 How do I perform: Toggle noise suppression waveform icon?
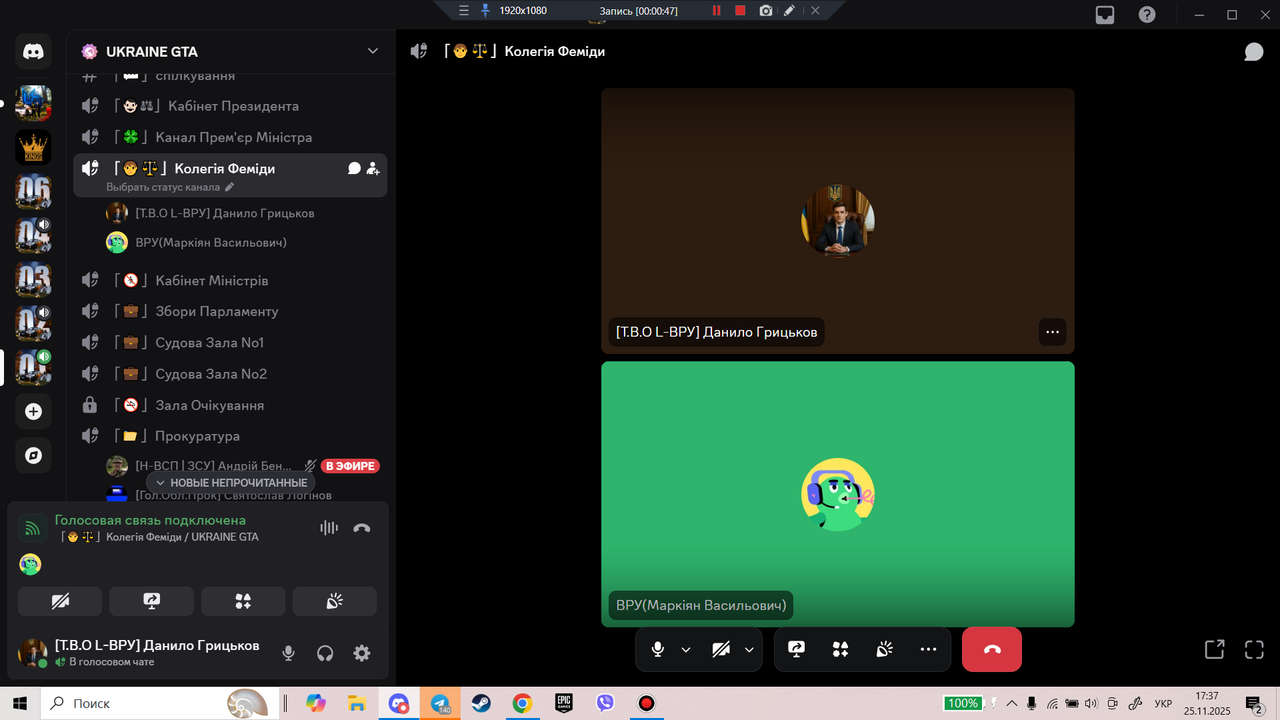click(x=329, y=528)
